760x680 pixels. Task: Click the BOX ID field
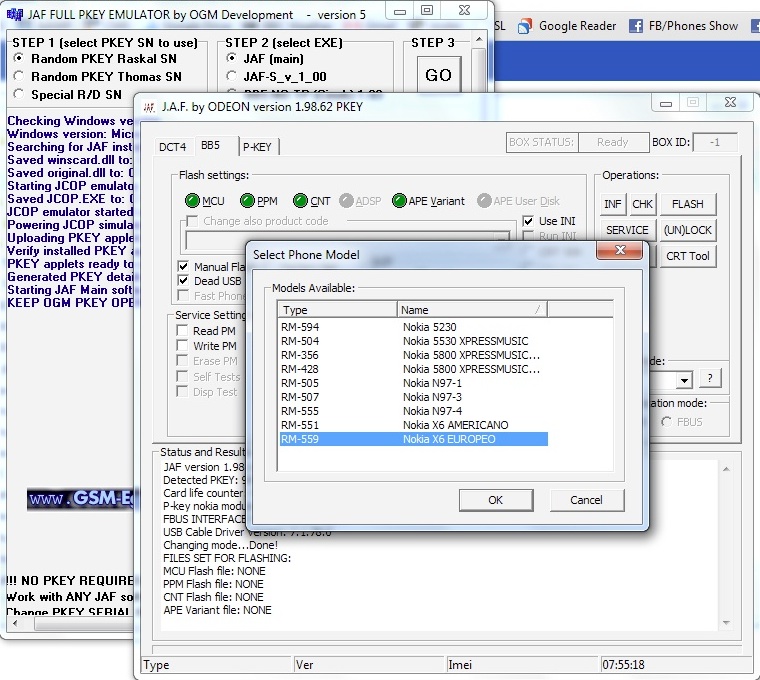coord(715,142)
